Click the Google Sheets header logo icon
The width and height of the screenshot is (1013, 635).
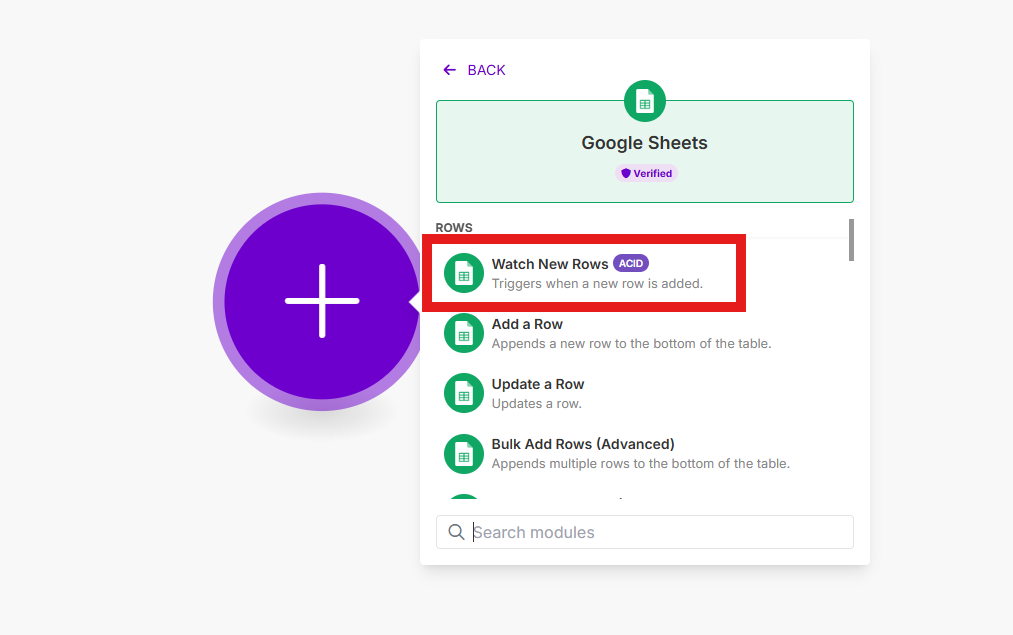point(645,101)
